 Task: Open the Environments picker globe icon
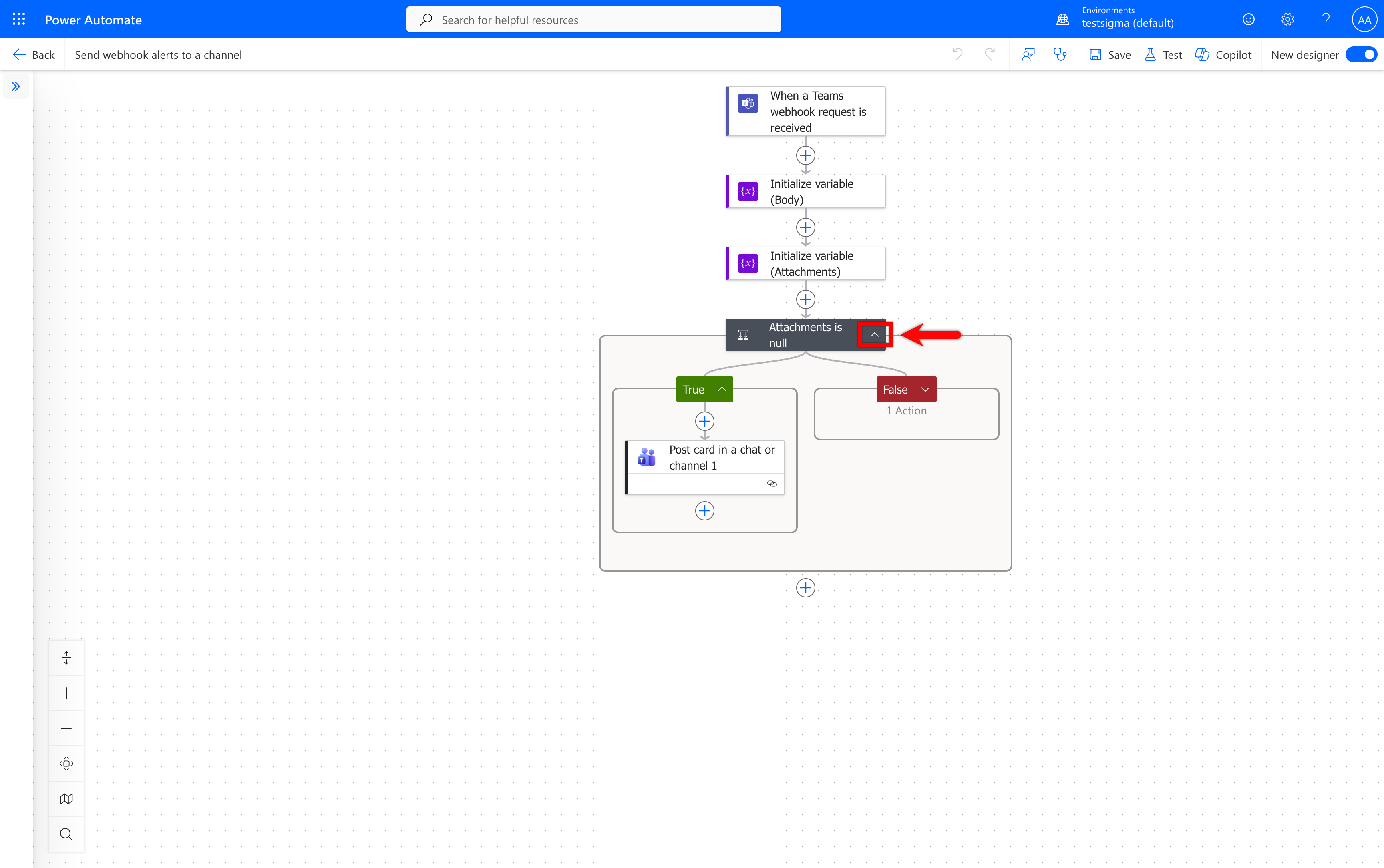(x=1062, y=19)
